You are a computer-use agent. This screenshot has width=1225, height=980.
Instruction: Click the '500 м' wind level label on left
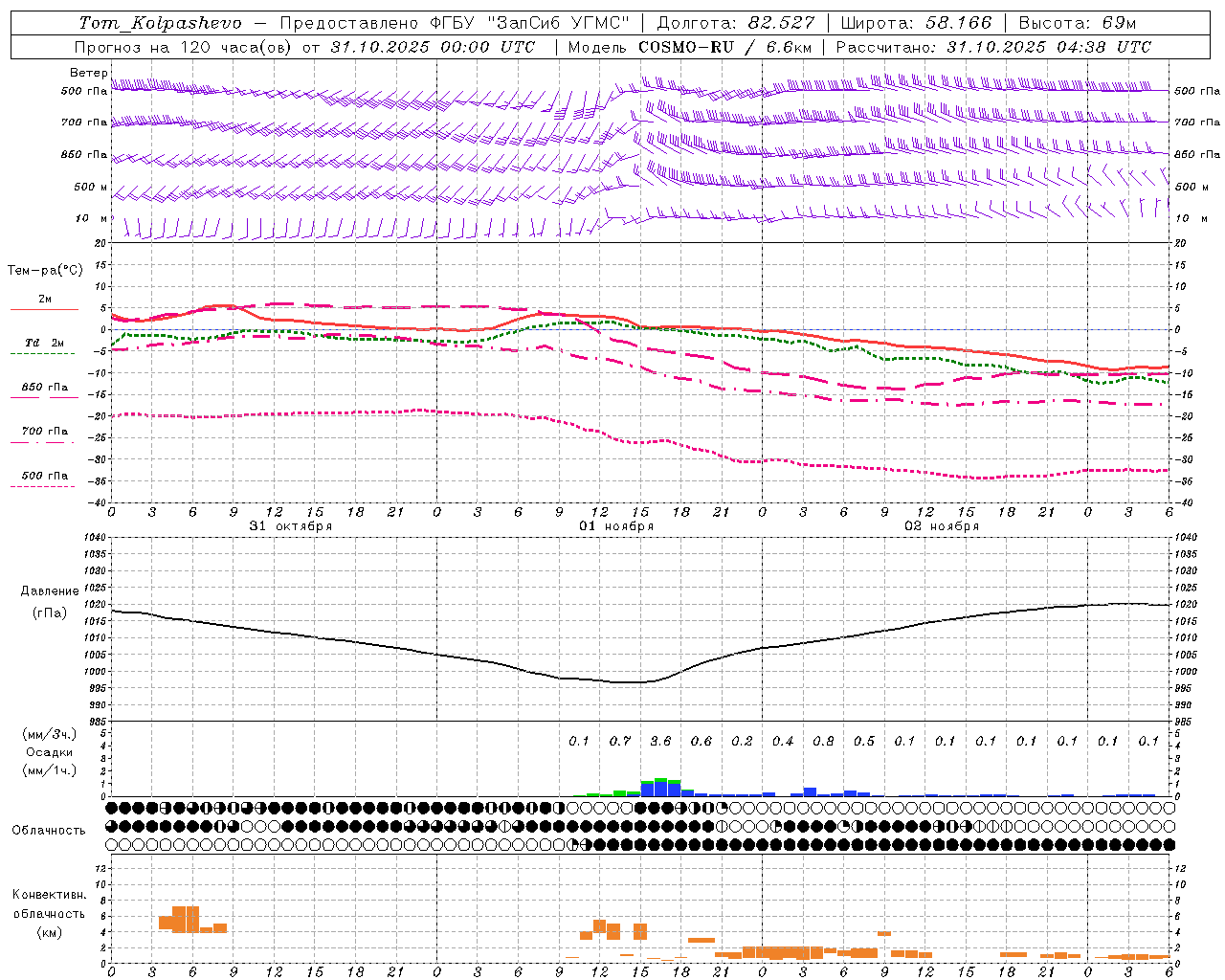[91, 187]
